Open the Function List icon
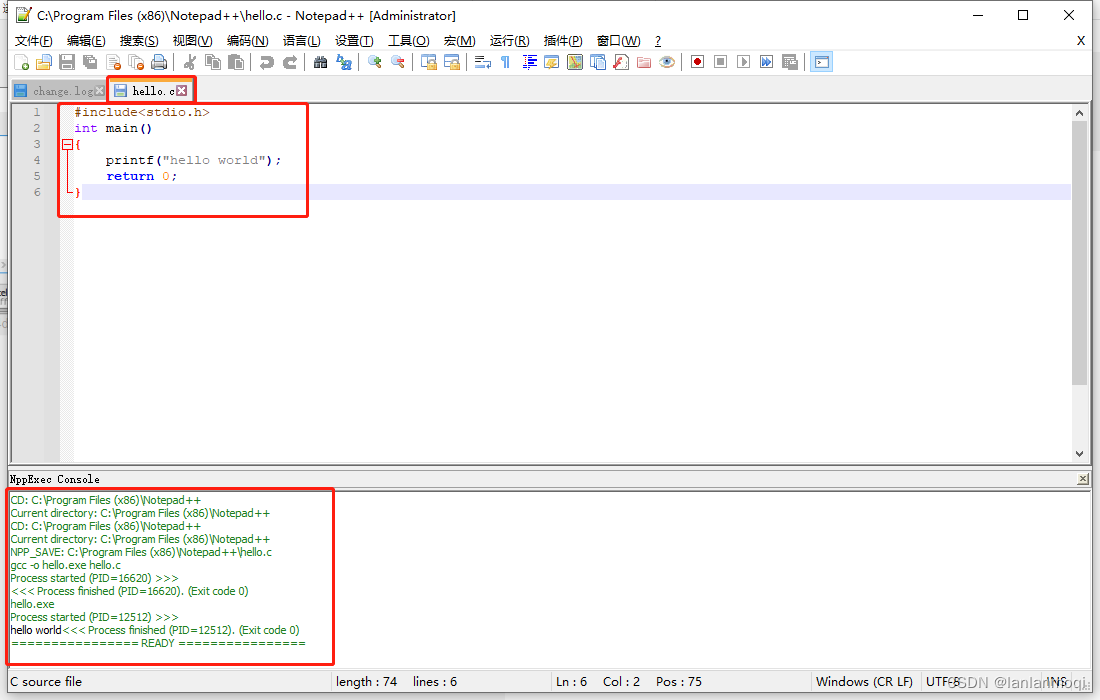This screenshot has height=700, width=1100. tap(621, 62)
